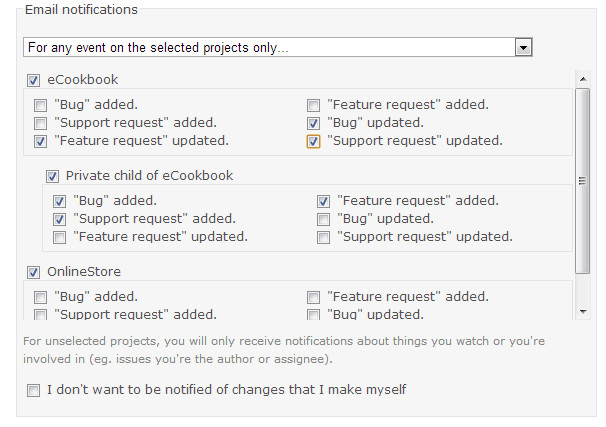Enable "Bug" added under OnlineStore

(x=41, y=297)
